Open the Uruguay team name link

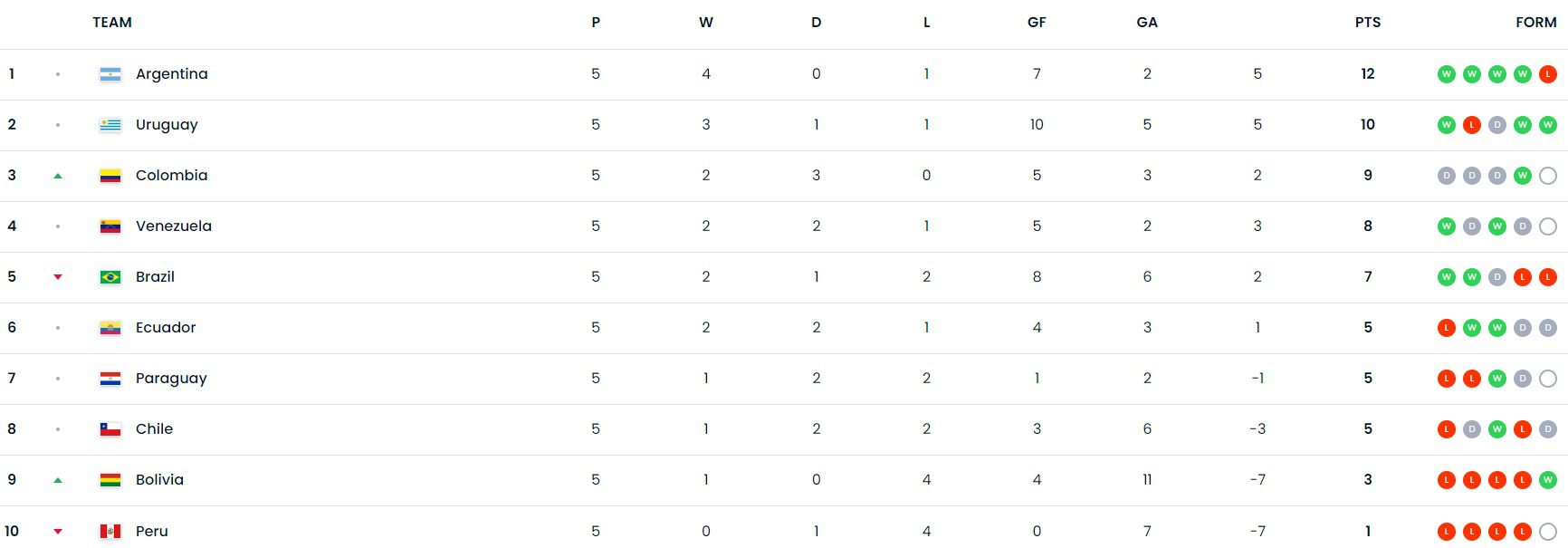tap(167, 125)
